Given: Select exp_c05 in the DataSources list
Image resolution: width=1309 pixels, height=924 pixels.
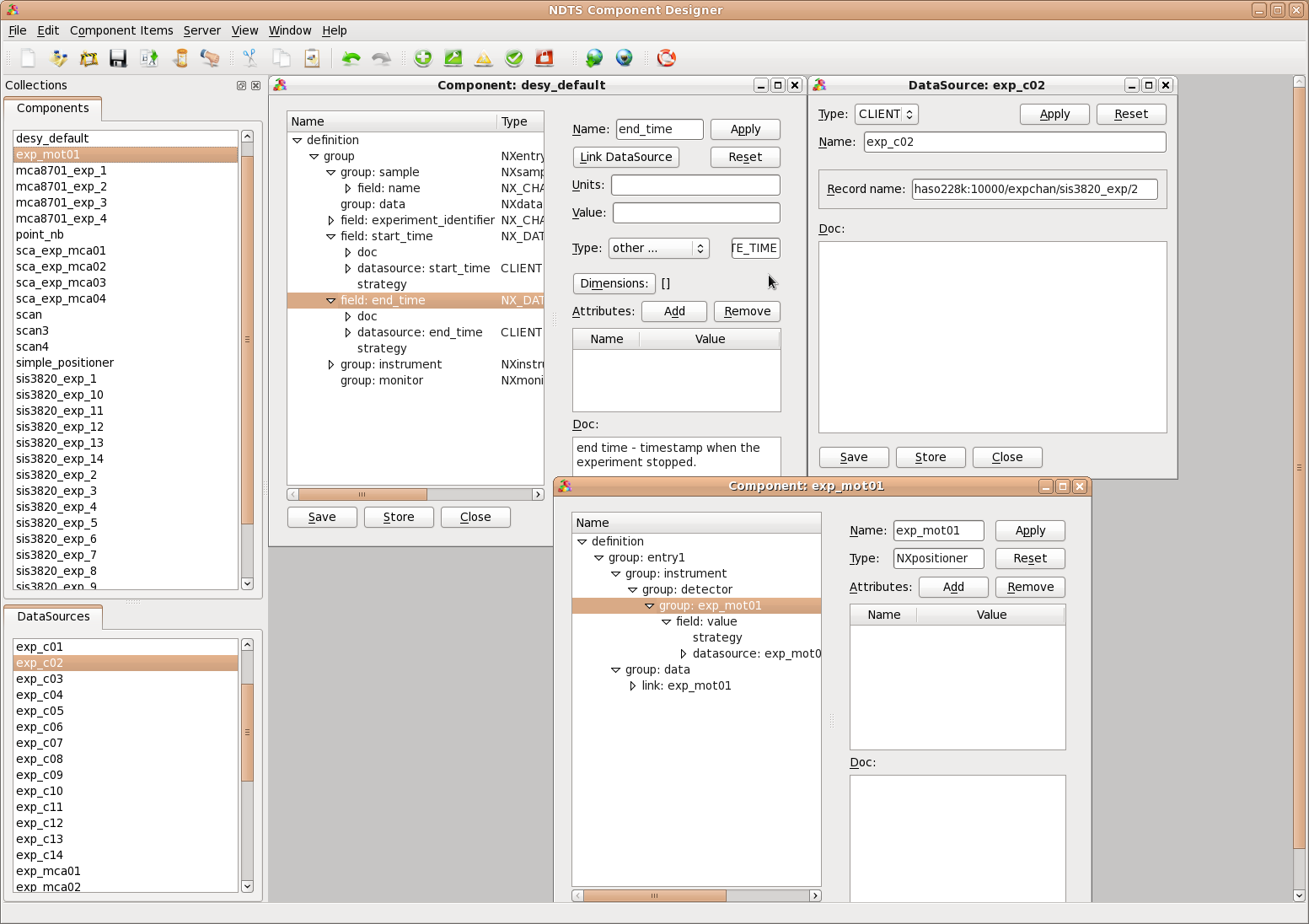Looking at the screenshot, I should coord(40,711).
